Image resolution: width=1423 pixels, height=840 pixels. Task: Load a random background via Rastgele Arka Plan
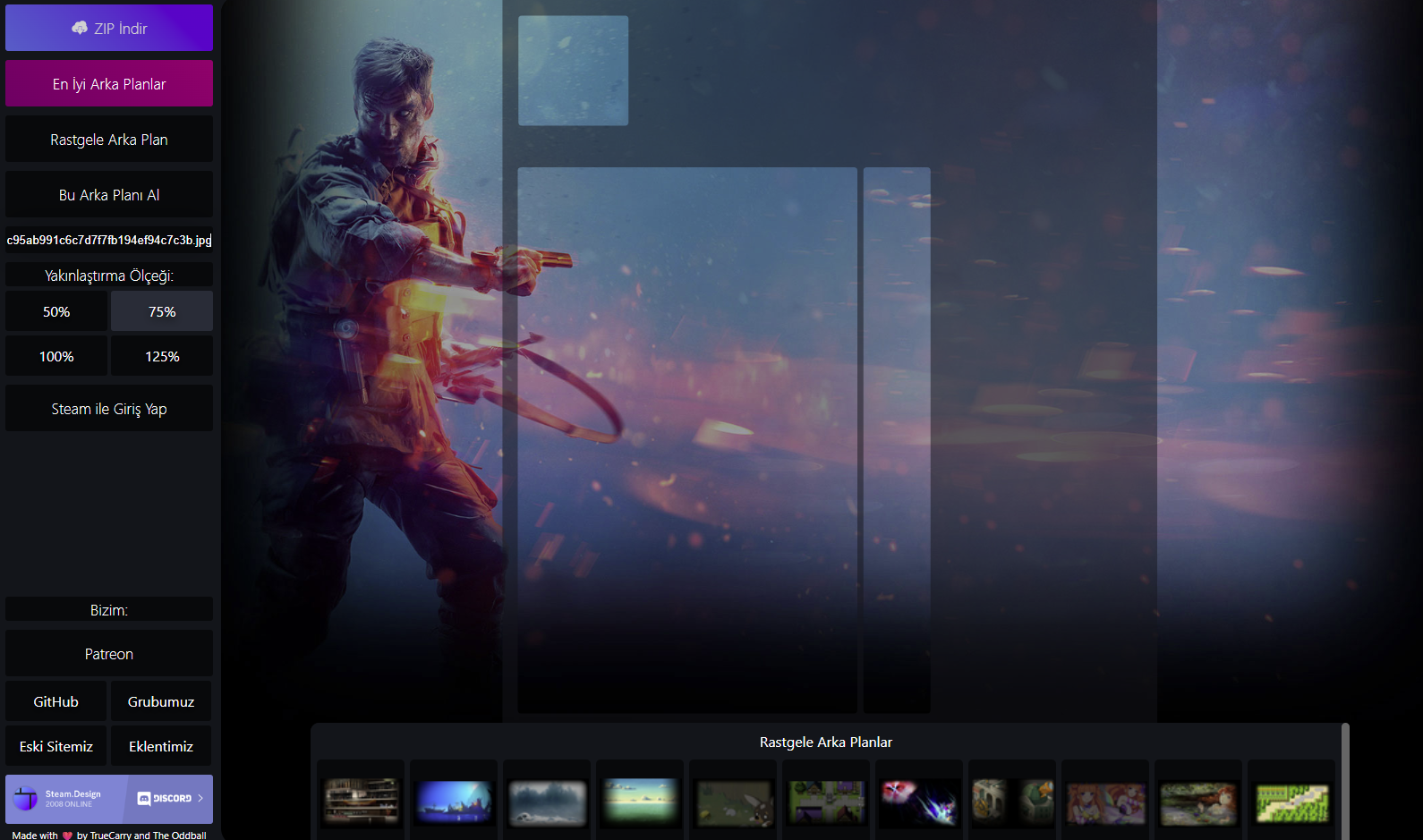[x=109, y=139]
